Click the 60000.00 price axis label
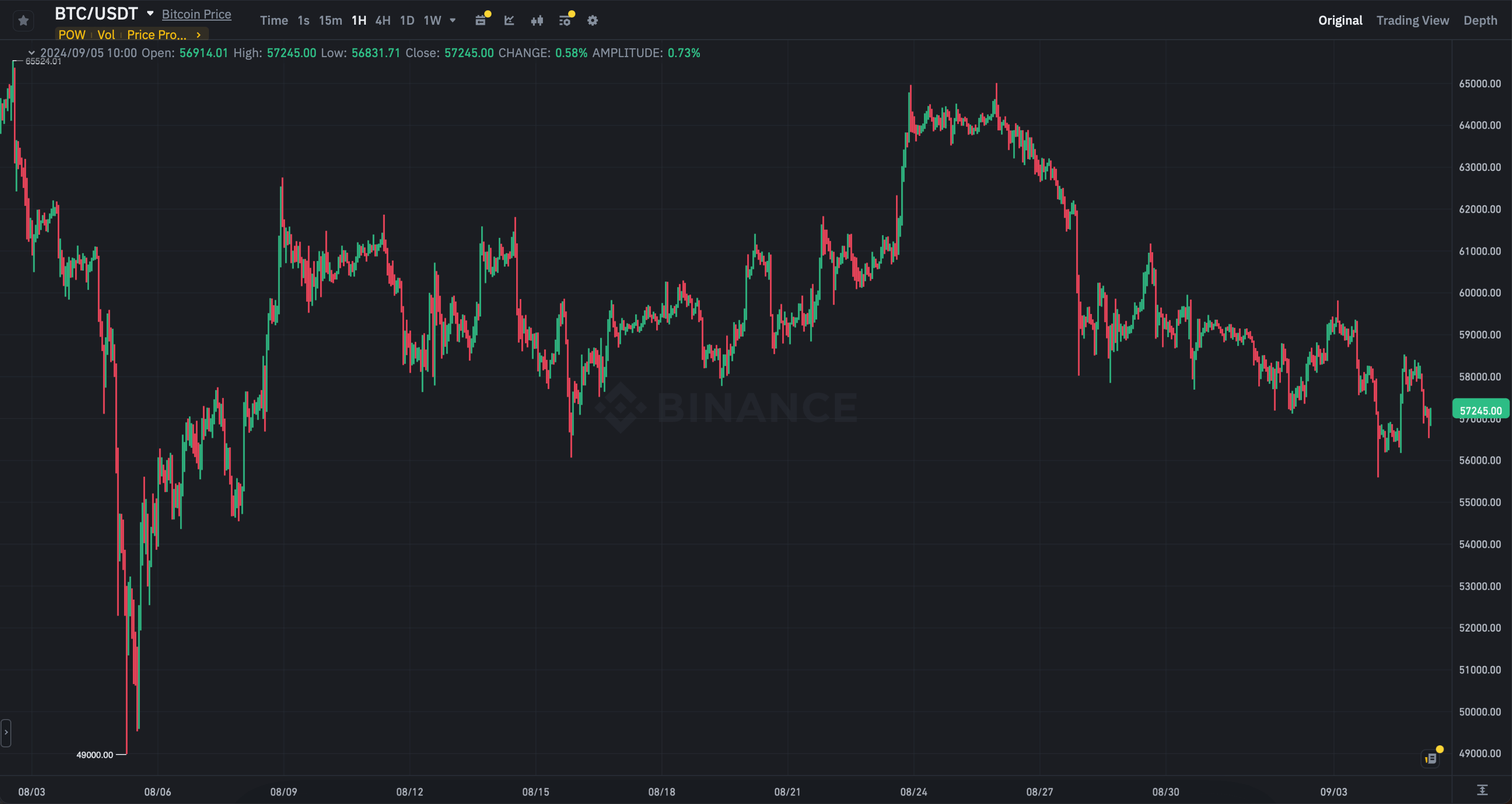 pos(1480,293)
